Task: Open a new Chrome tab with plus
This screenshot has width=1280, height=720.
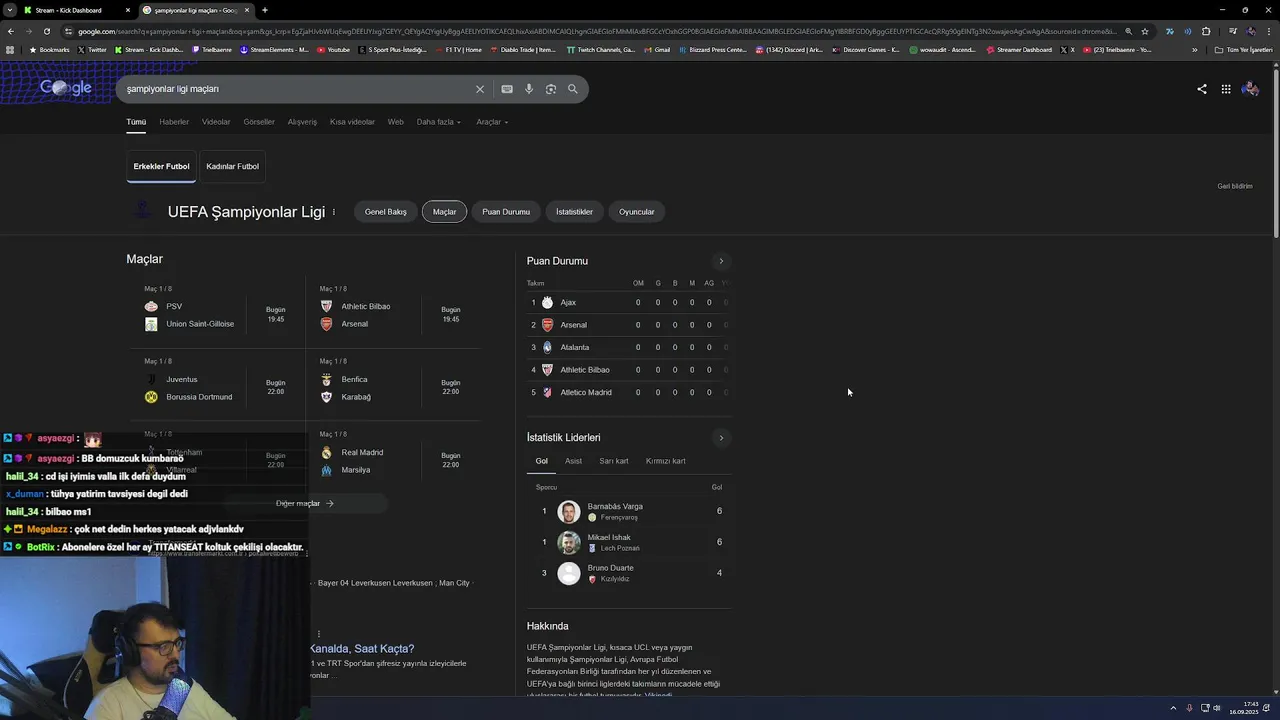Action: click(x=264, y=10)
